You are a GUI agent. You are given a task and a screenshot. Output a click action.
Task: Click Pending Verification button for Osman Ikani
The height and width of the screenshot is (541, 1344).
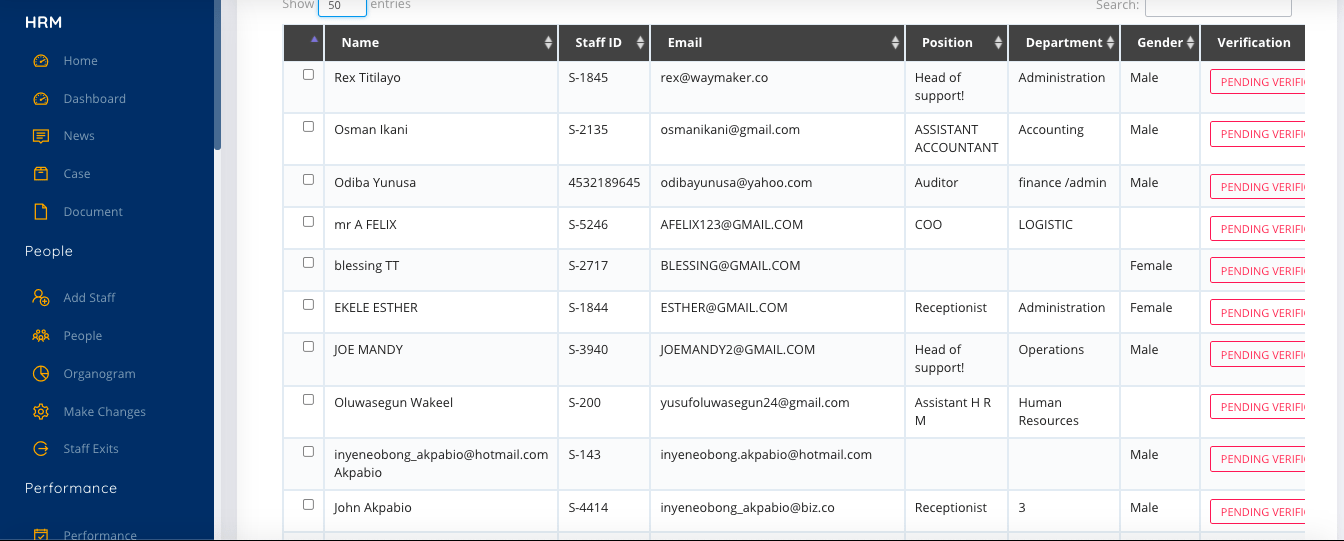coord(1257,134)
